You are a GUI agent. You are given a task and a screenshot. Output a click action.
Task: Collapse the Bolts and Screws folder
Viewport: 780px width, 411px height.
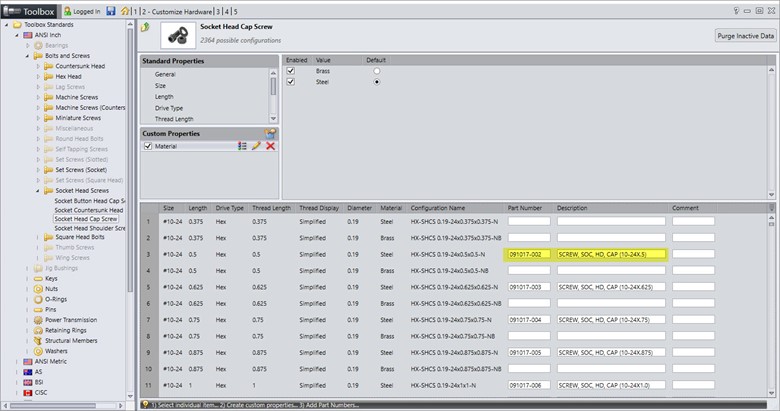point(27,55)
